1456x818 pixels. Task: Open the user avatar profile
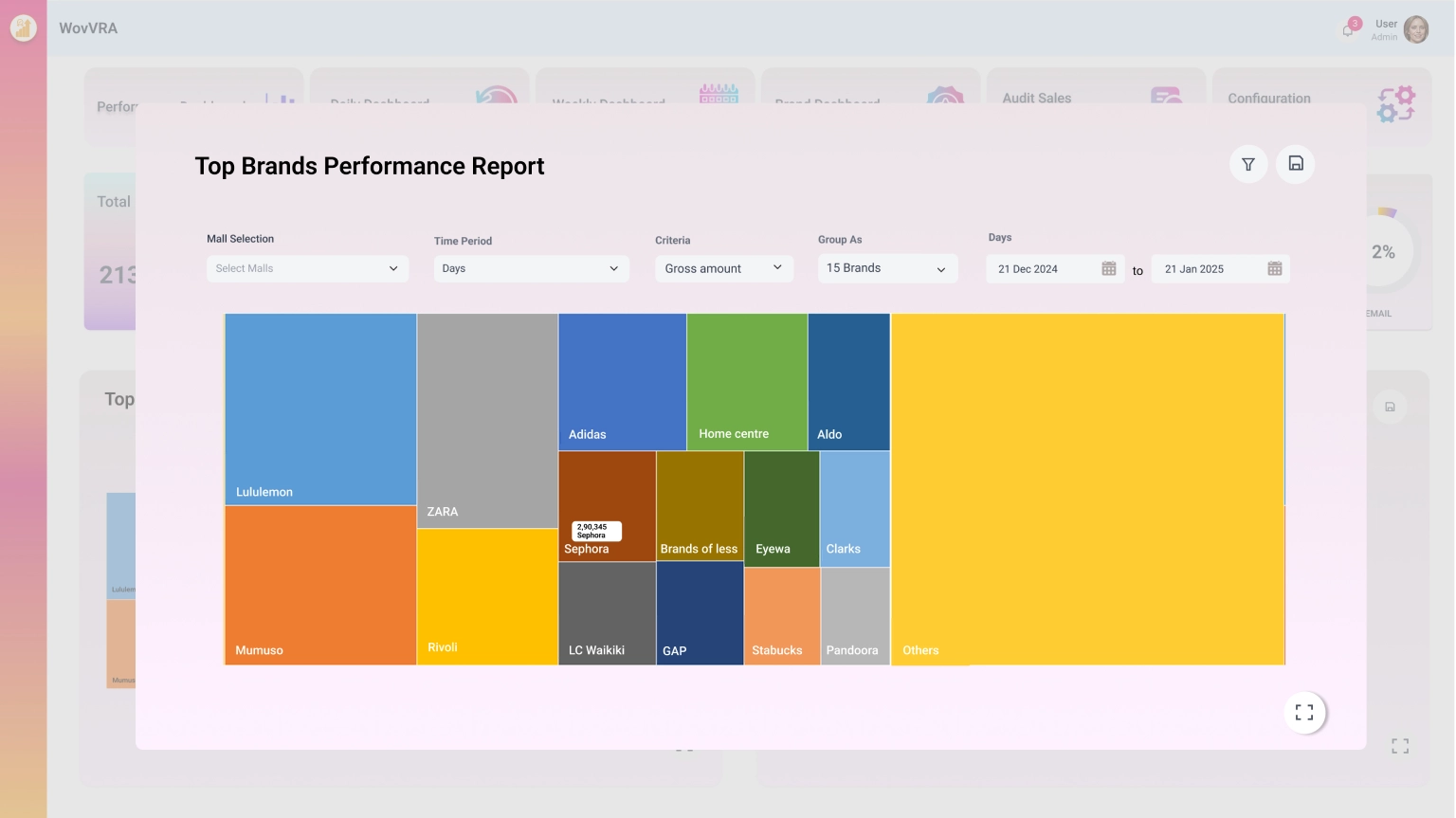click(1416, 29)
